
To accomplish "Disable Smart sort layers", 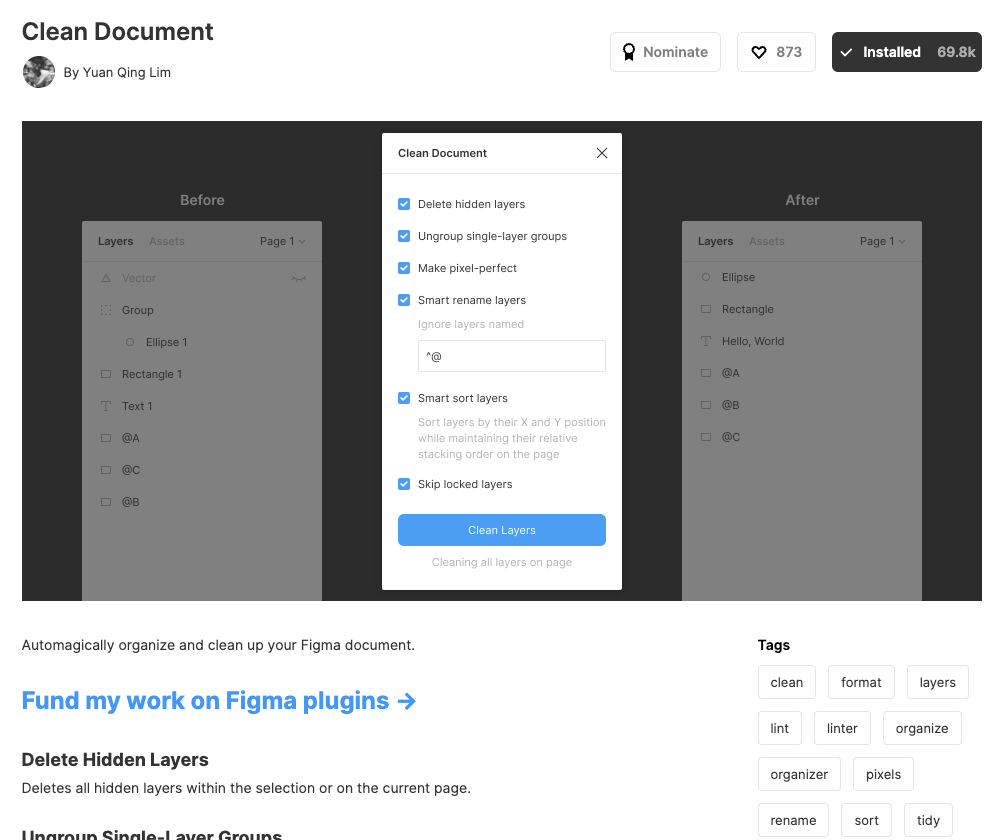I will (x=404, y=398).
